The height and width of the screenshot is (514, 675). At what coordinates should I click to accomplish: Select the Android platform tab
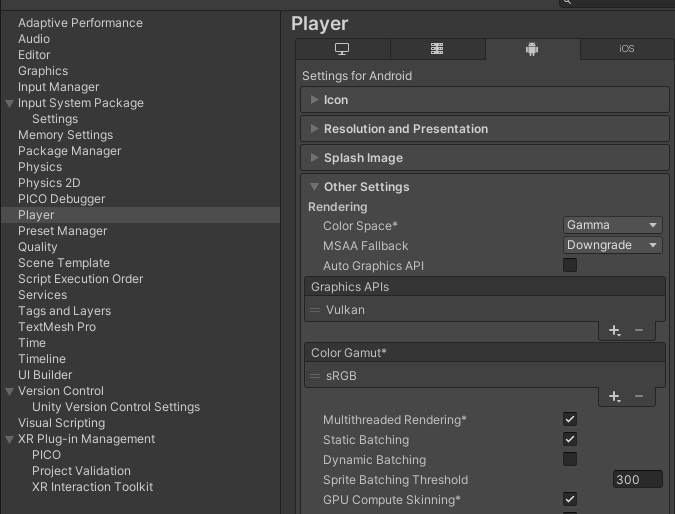click(x=533, y=49)
